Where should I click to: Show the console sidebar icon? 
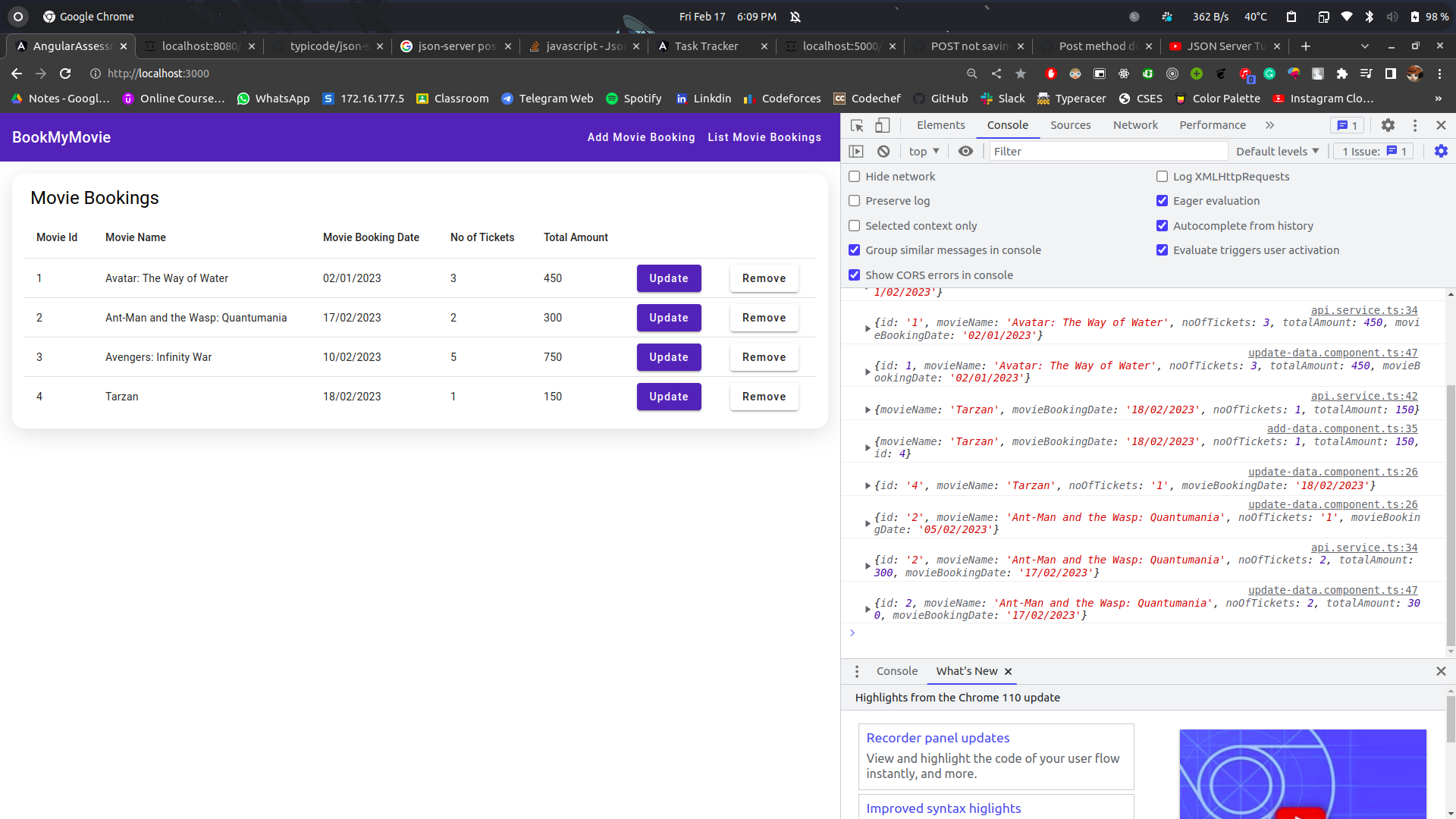click(857, 151)
